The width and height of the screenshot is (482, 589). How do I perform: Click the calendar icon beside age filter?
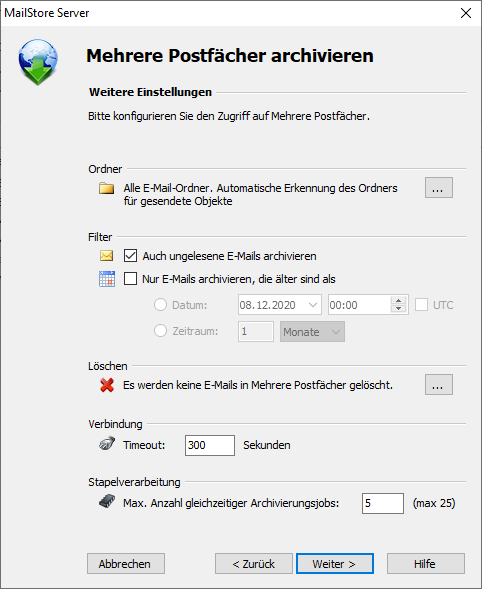tap(107, 279)
